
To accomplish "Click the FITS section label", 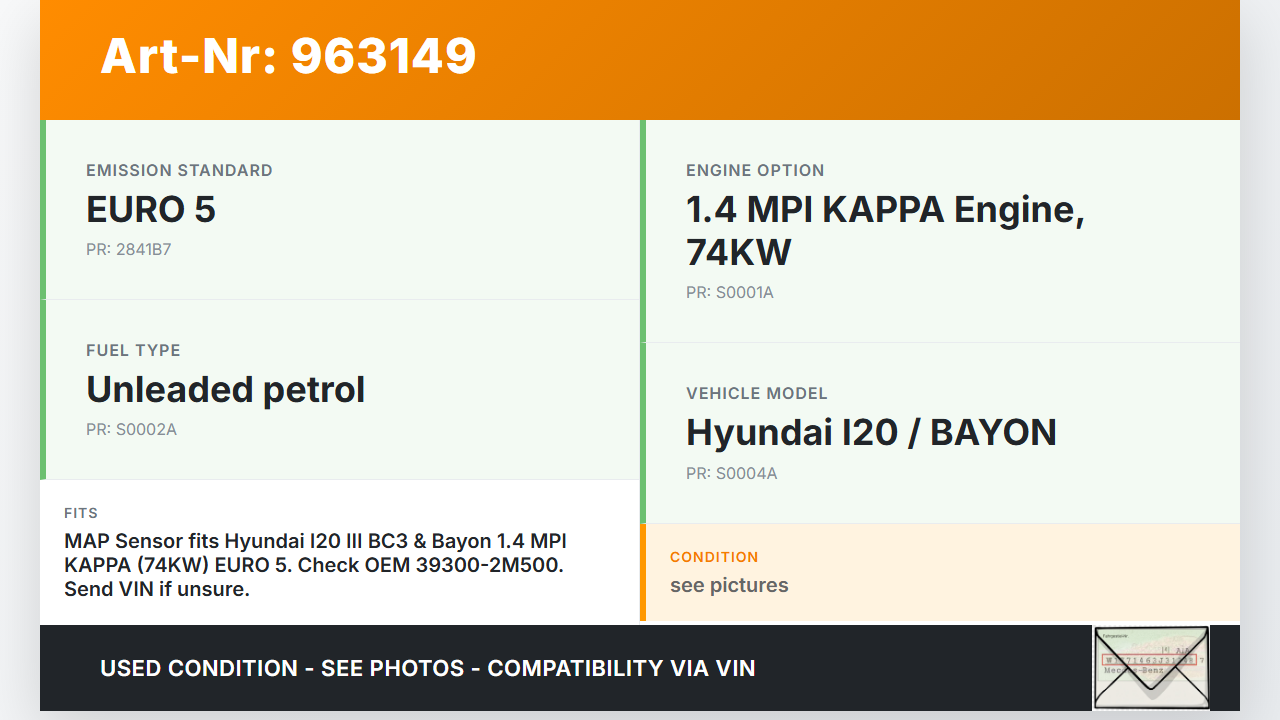I will coord(81,513).
